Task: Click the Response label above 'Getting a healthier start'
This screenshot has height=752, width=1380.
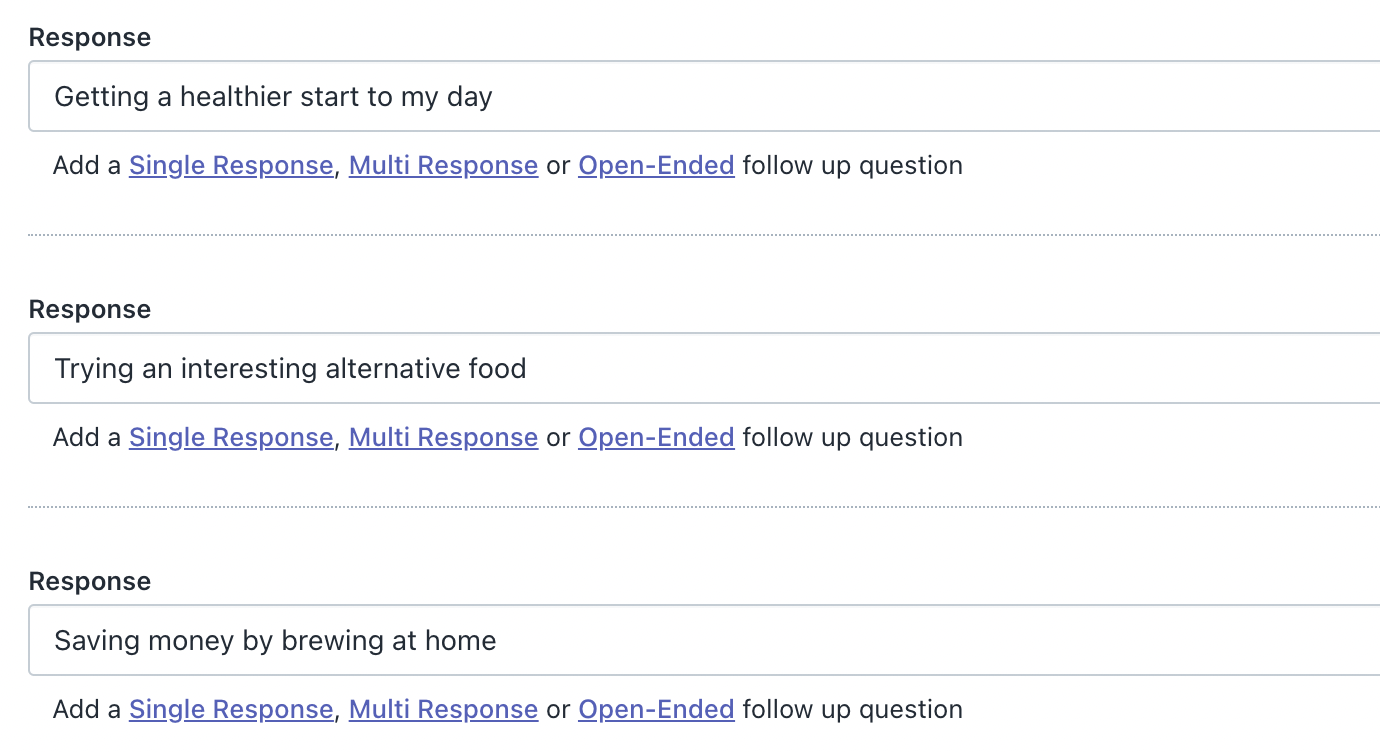Action: (90, 38)
